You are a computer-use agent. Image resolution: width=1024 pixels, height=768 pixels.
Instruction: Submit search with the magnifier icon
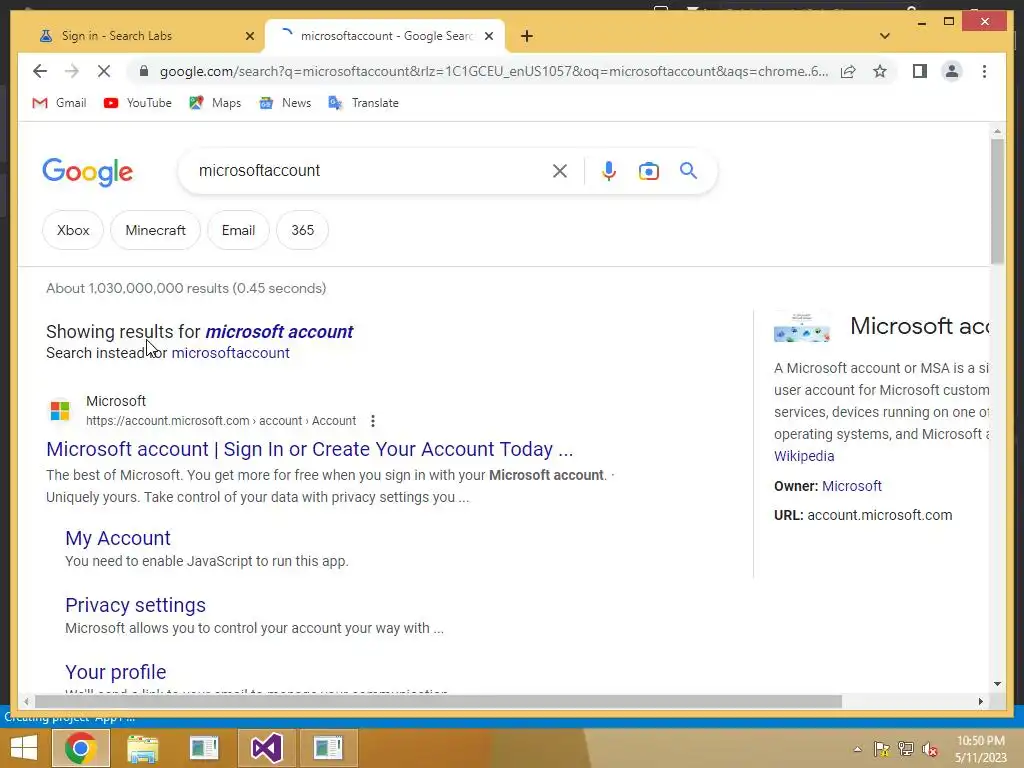click(x=688, y=171)
